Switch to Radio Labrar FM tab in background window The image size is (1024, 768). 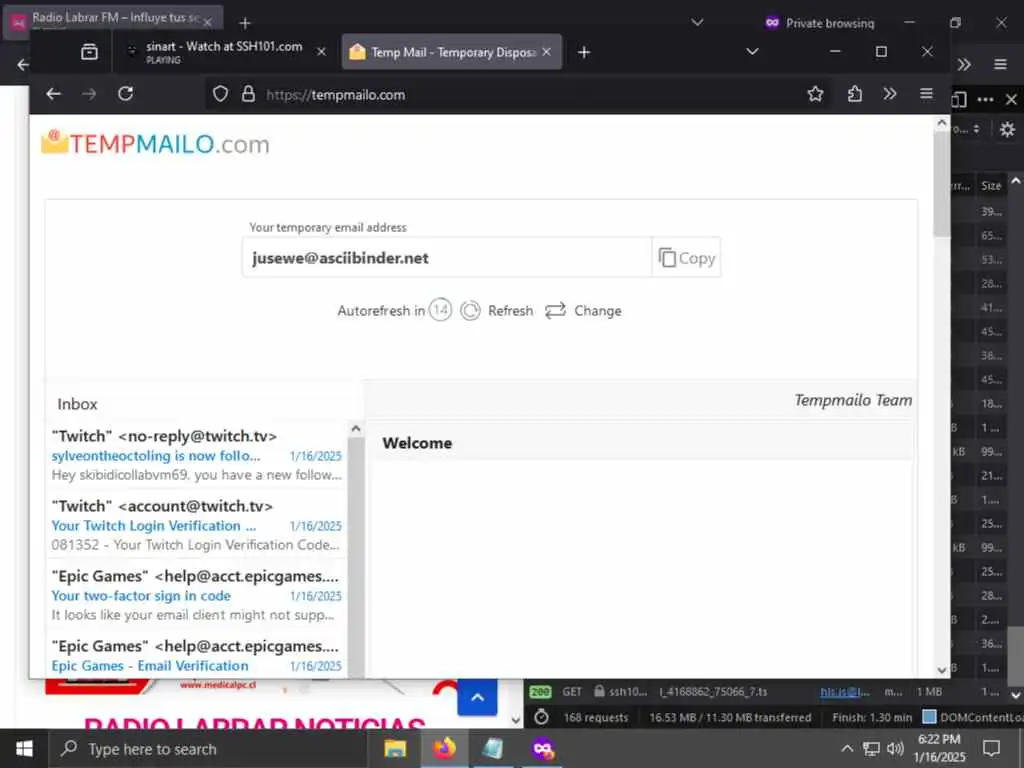114,20
